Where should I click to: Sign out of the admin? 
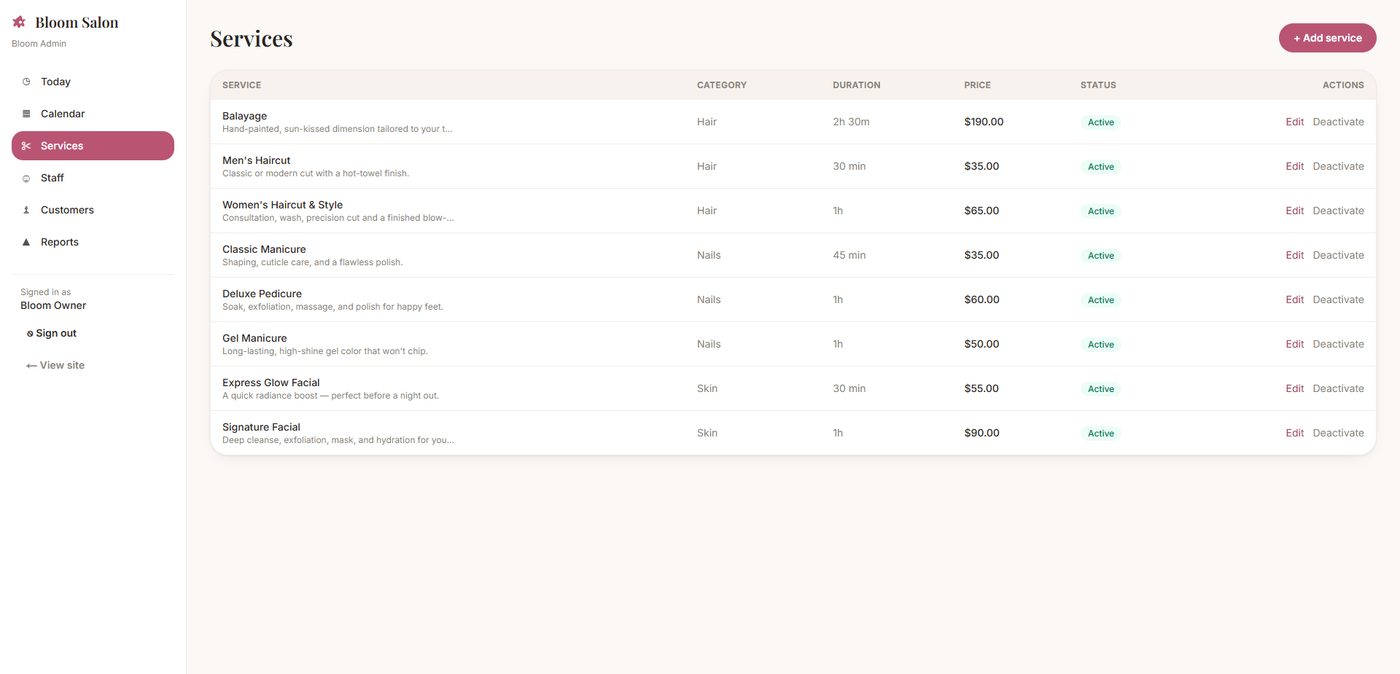[x=52, y=333]
